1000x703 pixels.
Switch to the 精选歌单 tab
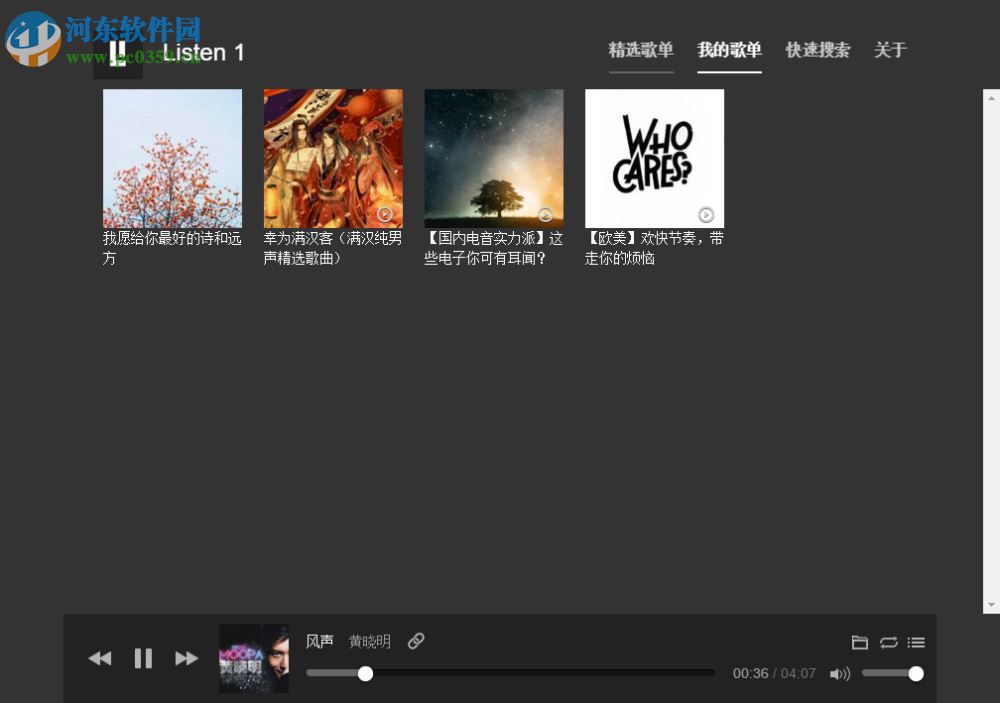[x=641, y=50]
